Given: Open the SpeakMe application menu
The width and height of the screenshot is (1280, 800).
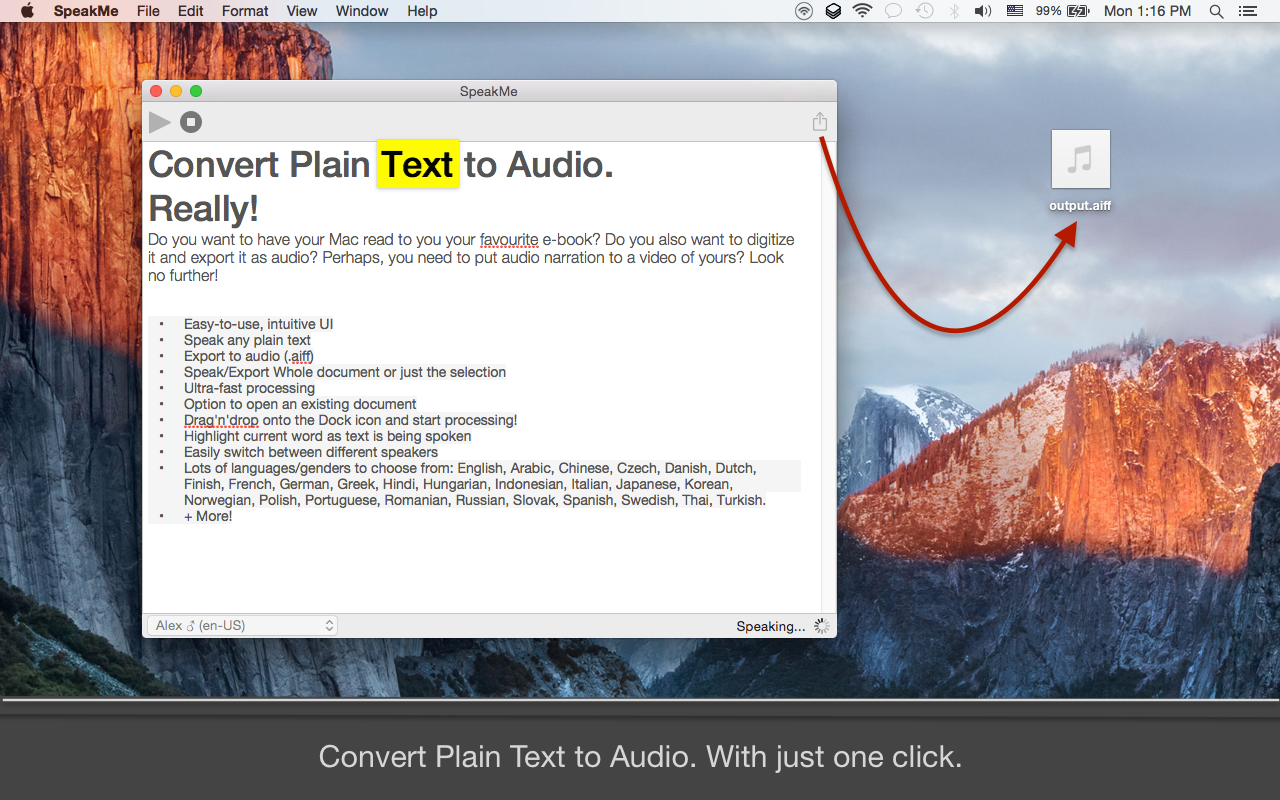Looking at the screenshot, I should (86, 11).
